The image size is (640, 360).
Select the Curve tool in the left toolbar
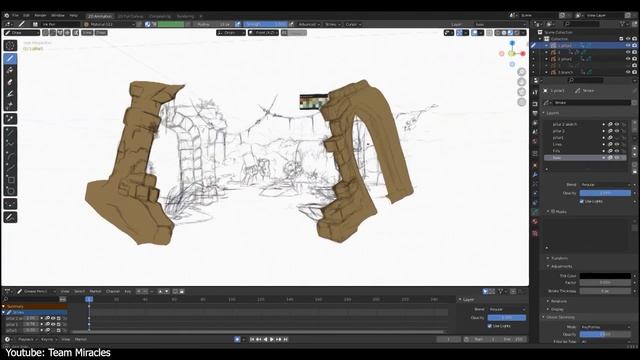10,168
